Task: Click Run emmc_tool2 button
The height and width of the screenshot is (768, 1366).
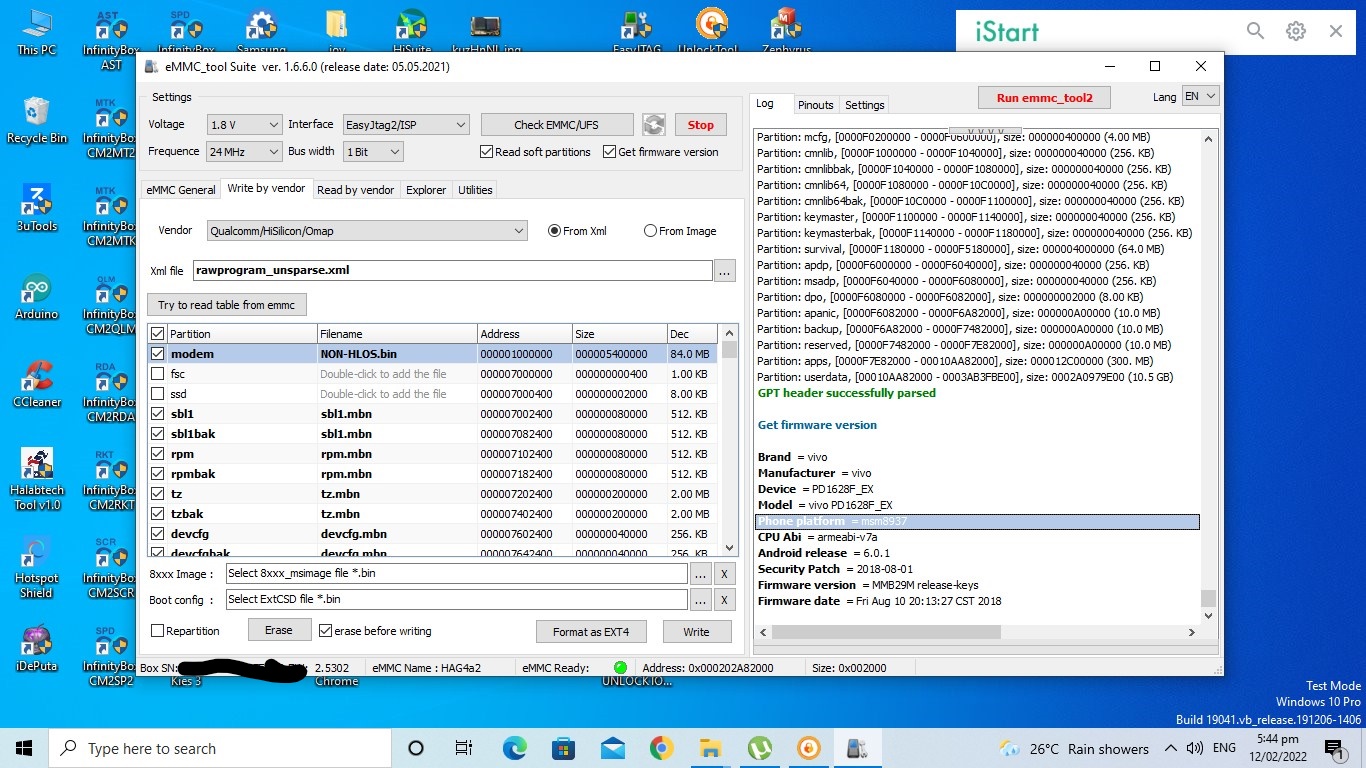Action: coord(1044,98)
